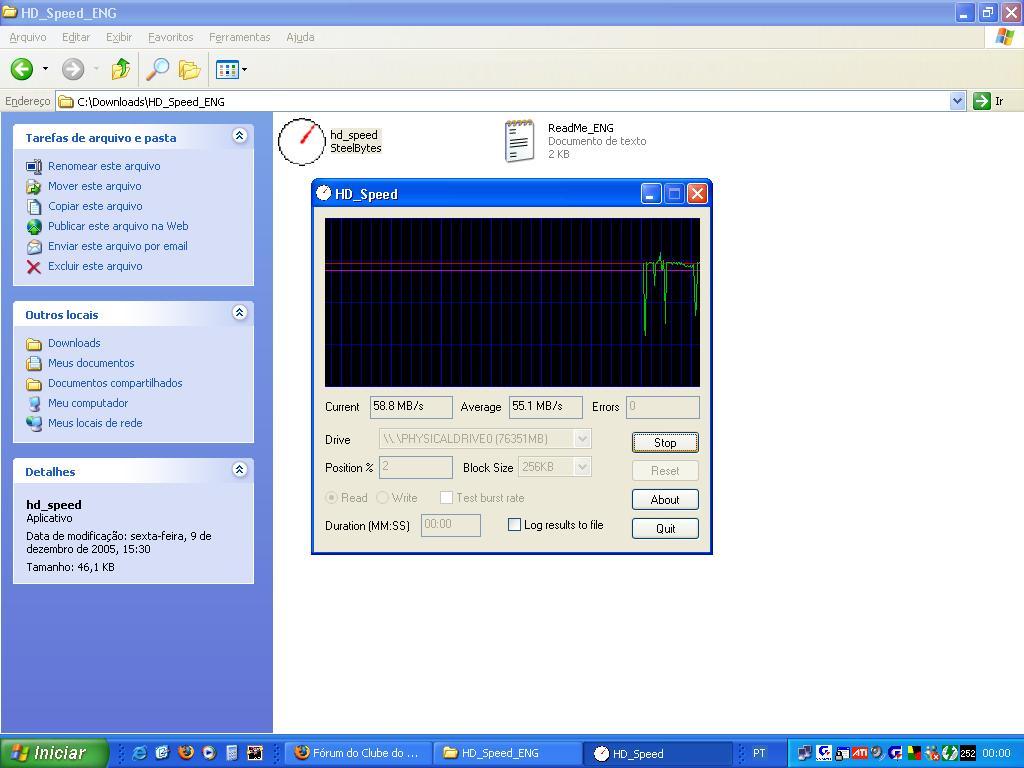This screenshot has width=1024, height=768.
Task: Open the Arquivo menu
Action: tap(28, 37)
